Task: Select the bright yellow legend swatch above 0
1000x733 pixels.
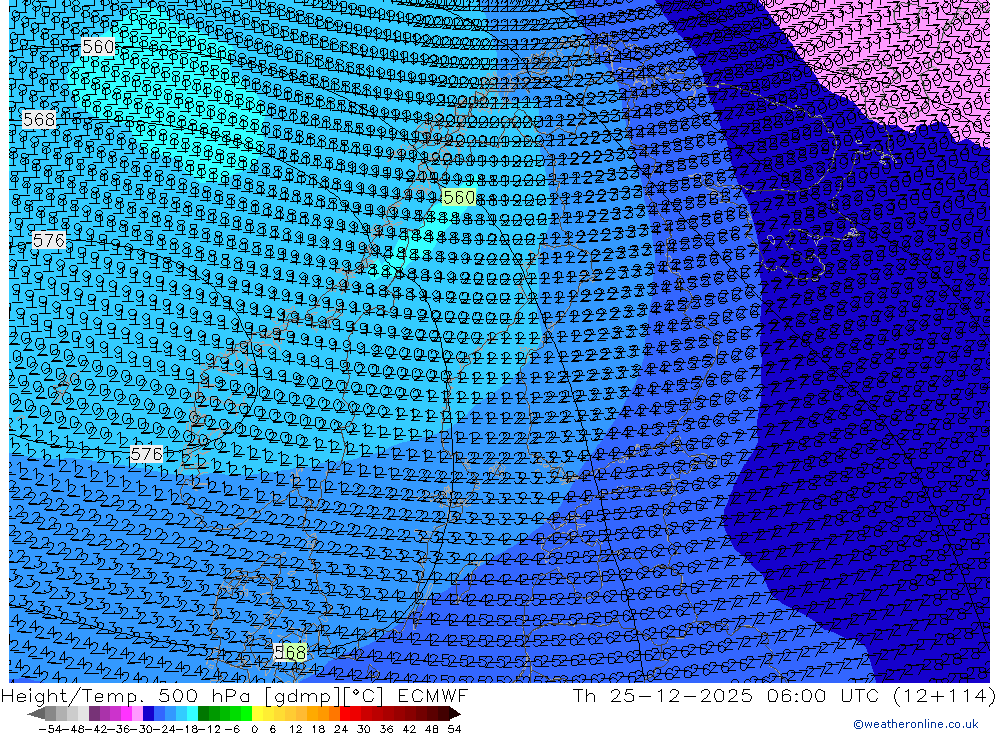Action: click(x=257, y=714)
